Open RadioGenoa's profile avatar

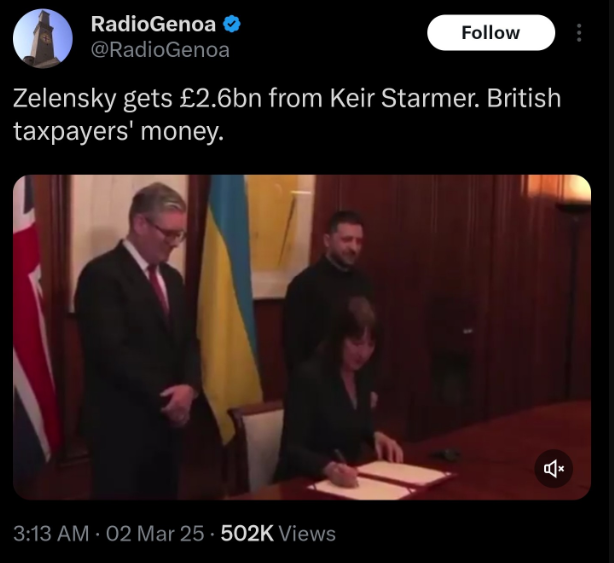(43, 38)
